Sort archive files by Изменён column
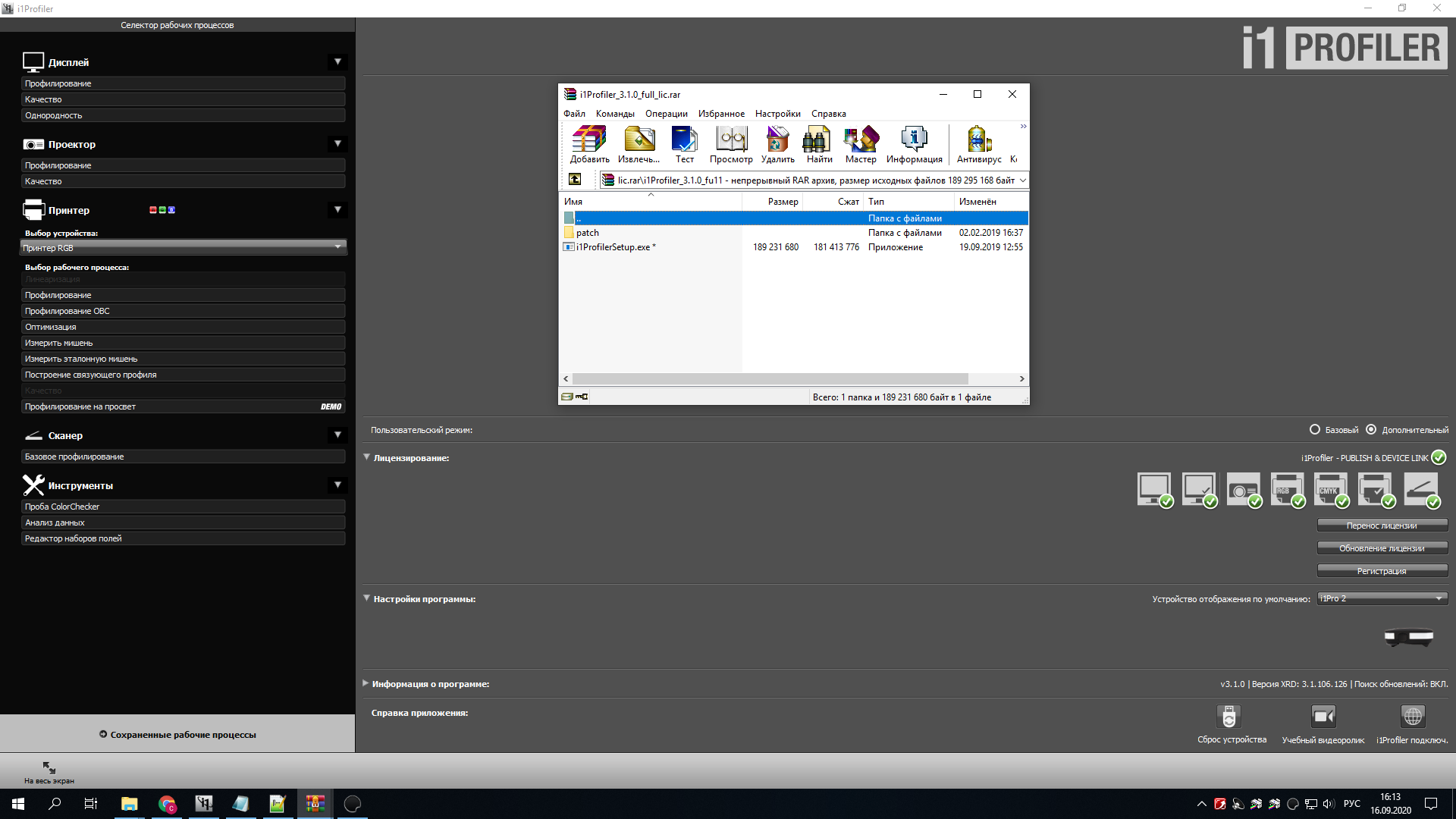This screenshot has height=819, width=1456. 991,202
